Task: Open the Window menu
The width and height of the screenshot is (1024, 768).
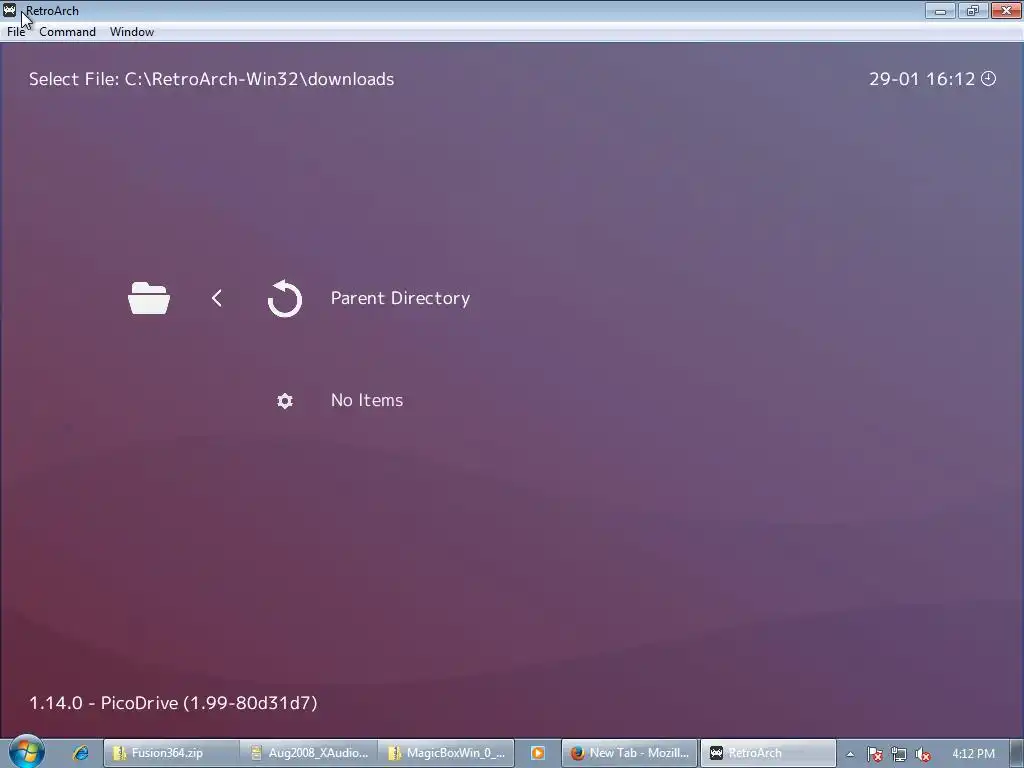Action: point(132,32)
